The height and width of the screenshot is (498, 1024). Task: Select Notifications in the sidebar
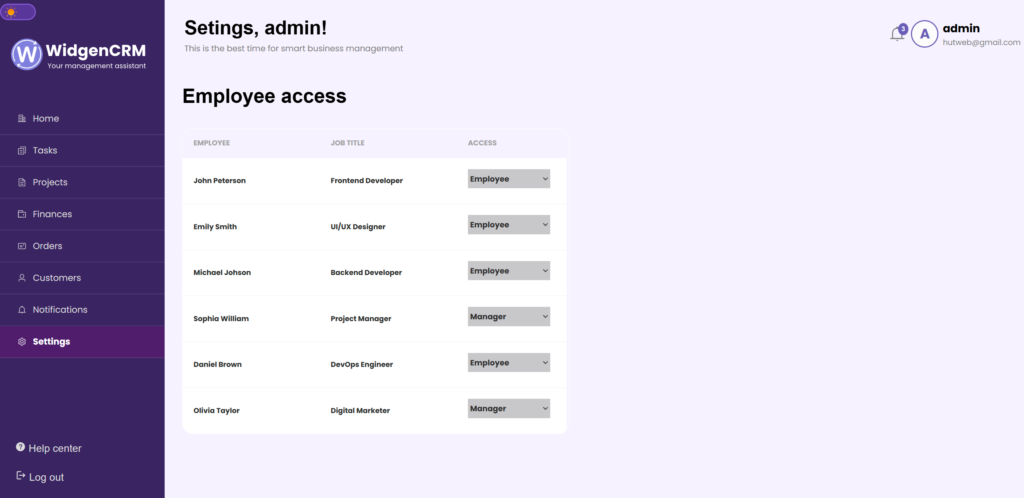pos(82,310)
